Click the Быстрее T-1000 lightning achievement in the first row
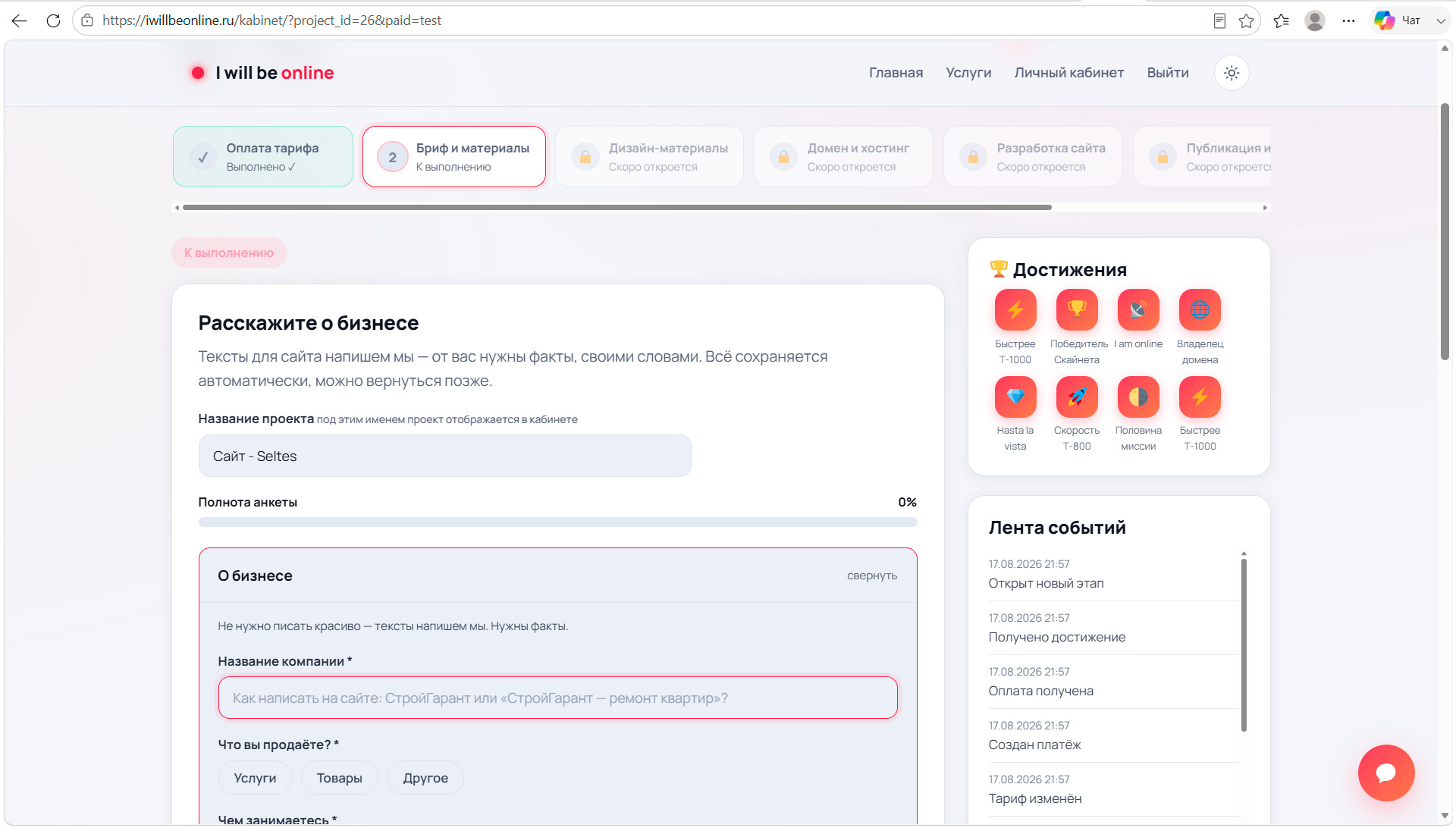The height and width of the screenshot is (828, 1456). click(x=1015, y=309)
